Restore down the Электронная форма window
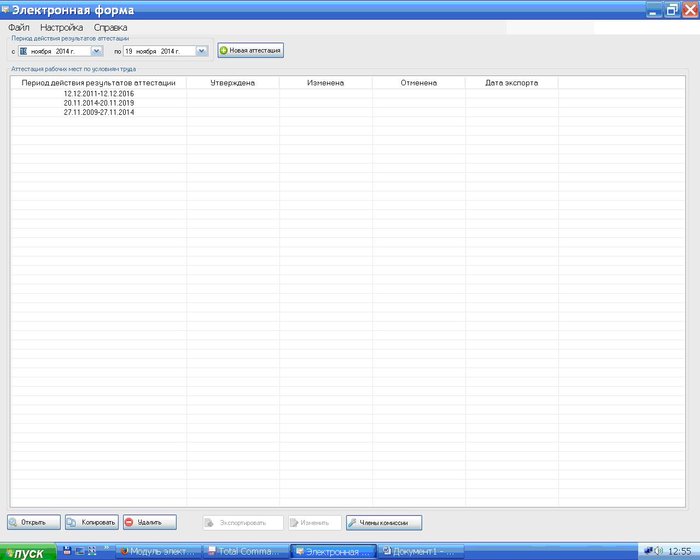This screenshot has width=700, height=560. tap(672, 10)
